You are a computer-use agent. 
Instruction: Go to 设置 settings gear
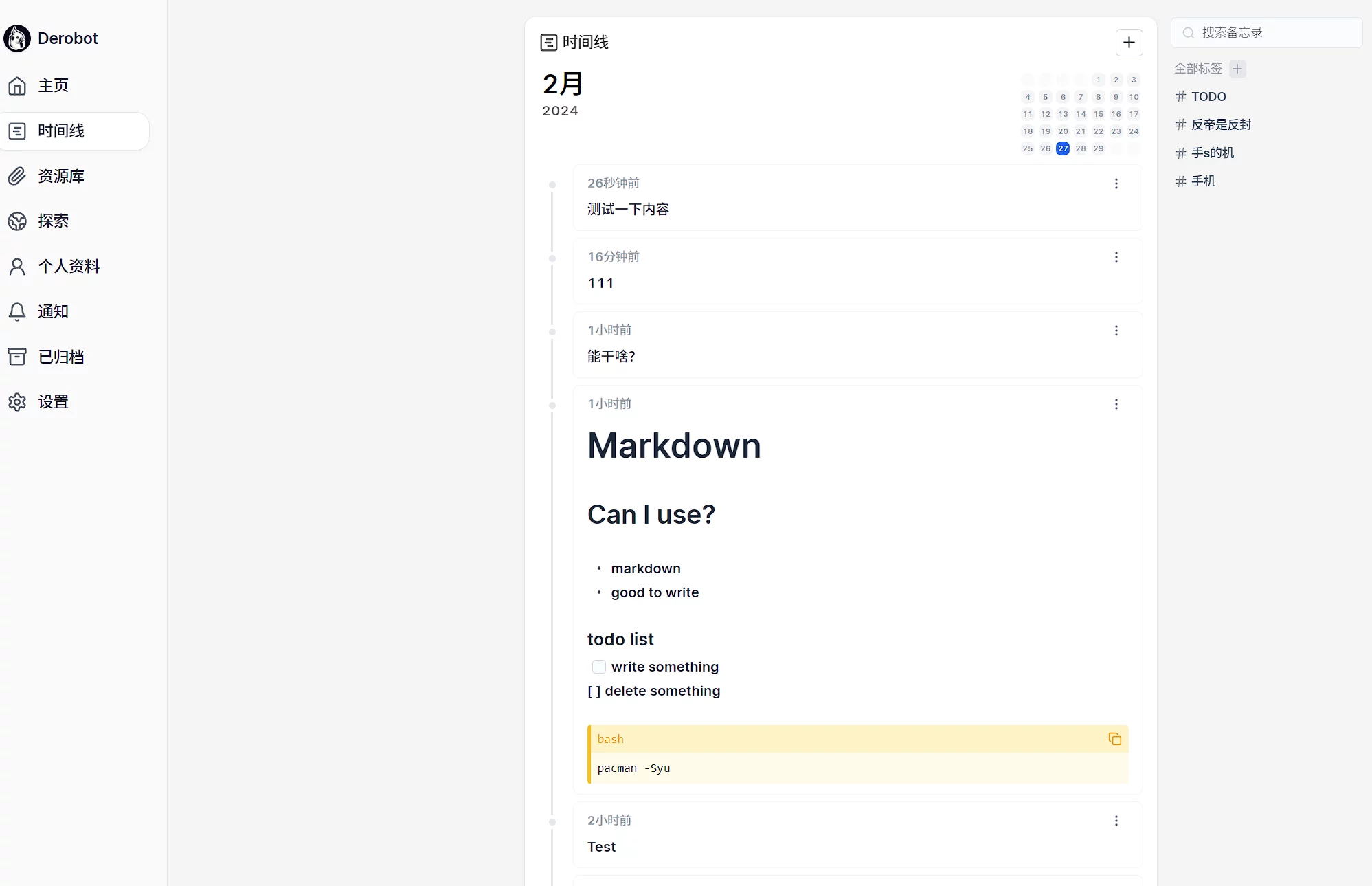click(53, 402)
